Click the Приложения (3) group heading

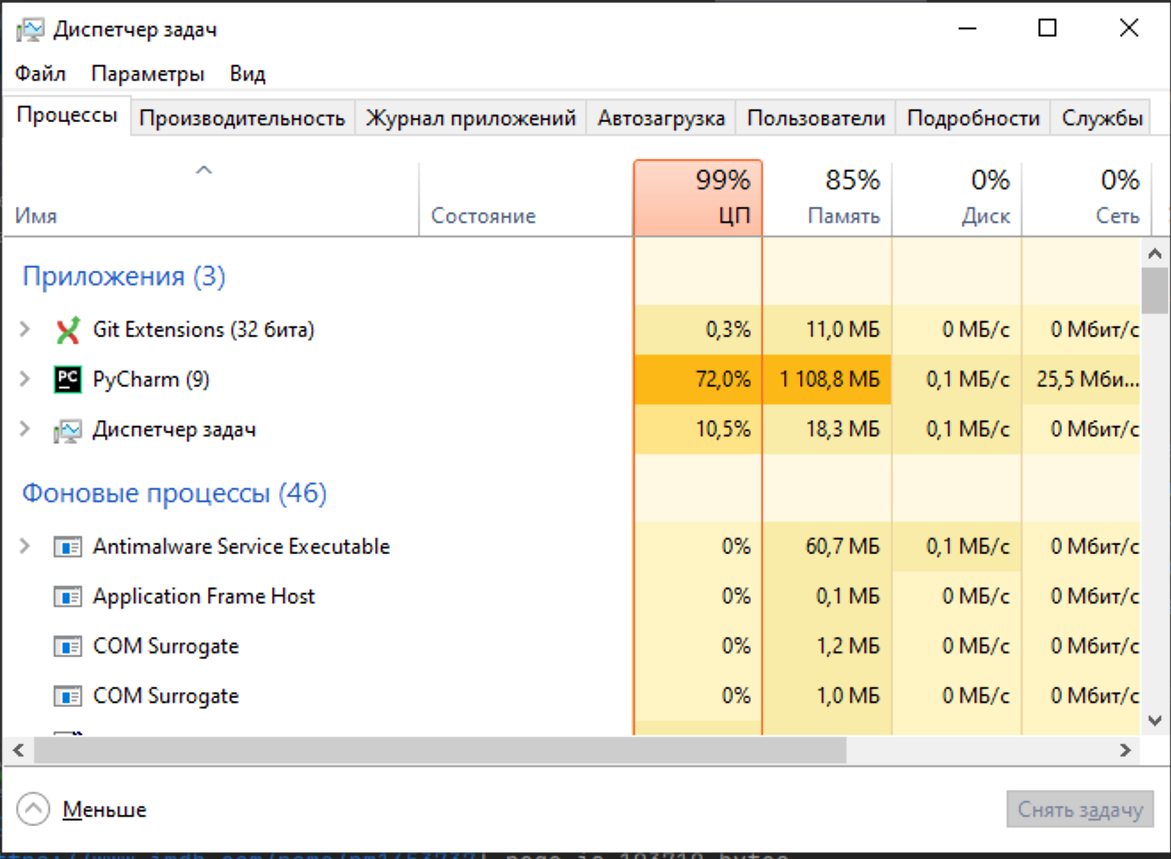pos(124,276)
